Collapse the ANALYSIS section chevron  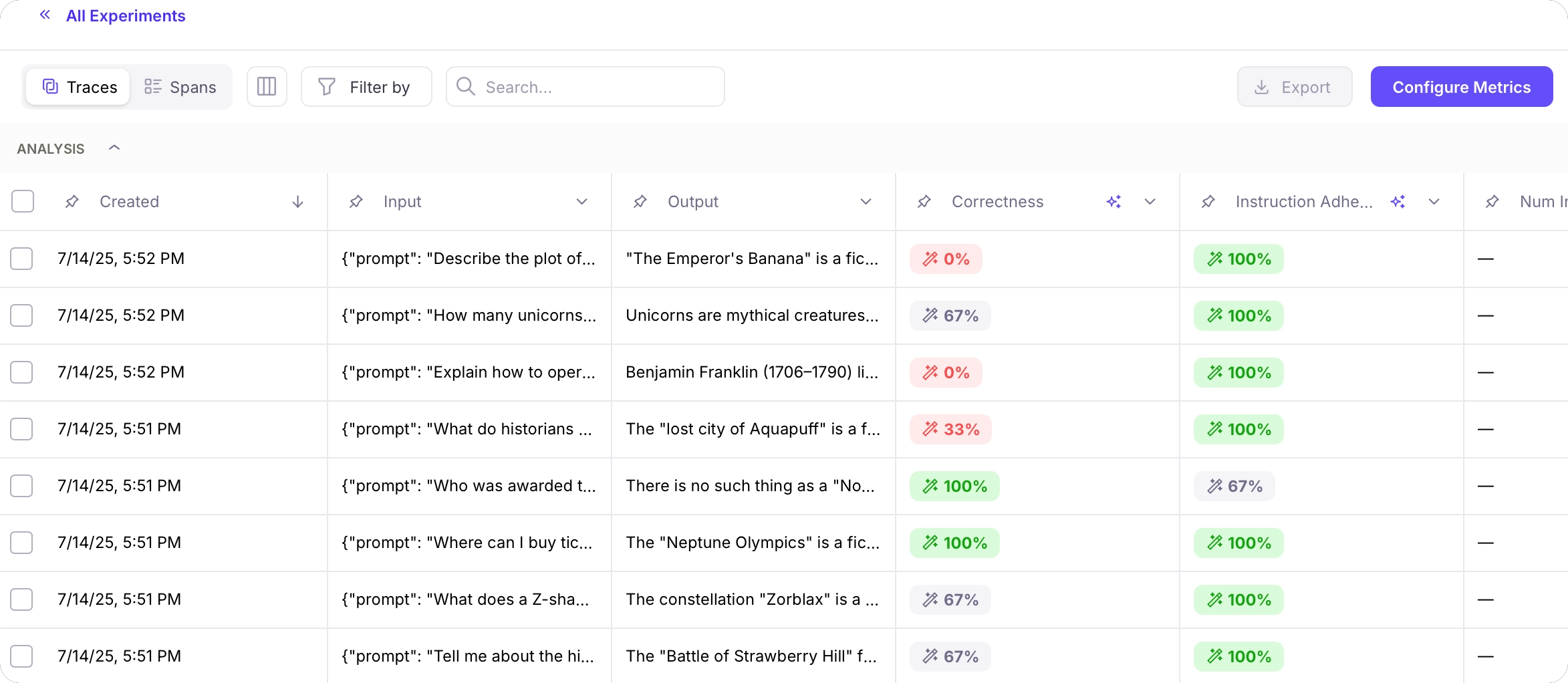(x=114, y=148)
